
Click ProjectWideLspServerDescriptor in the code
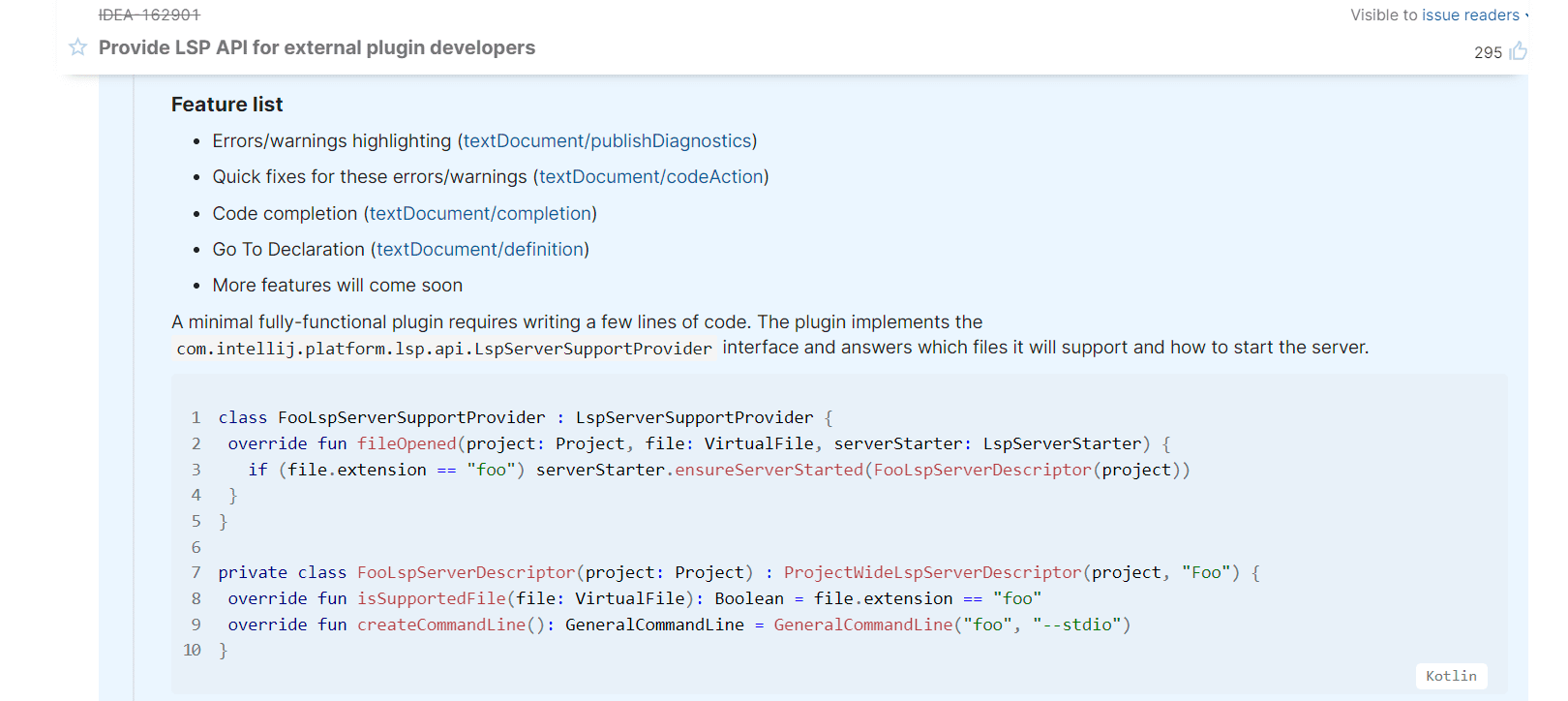pyautogui.click(x=932, y=572)
